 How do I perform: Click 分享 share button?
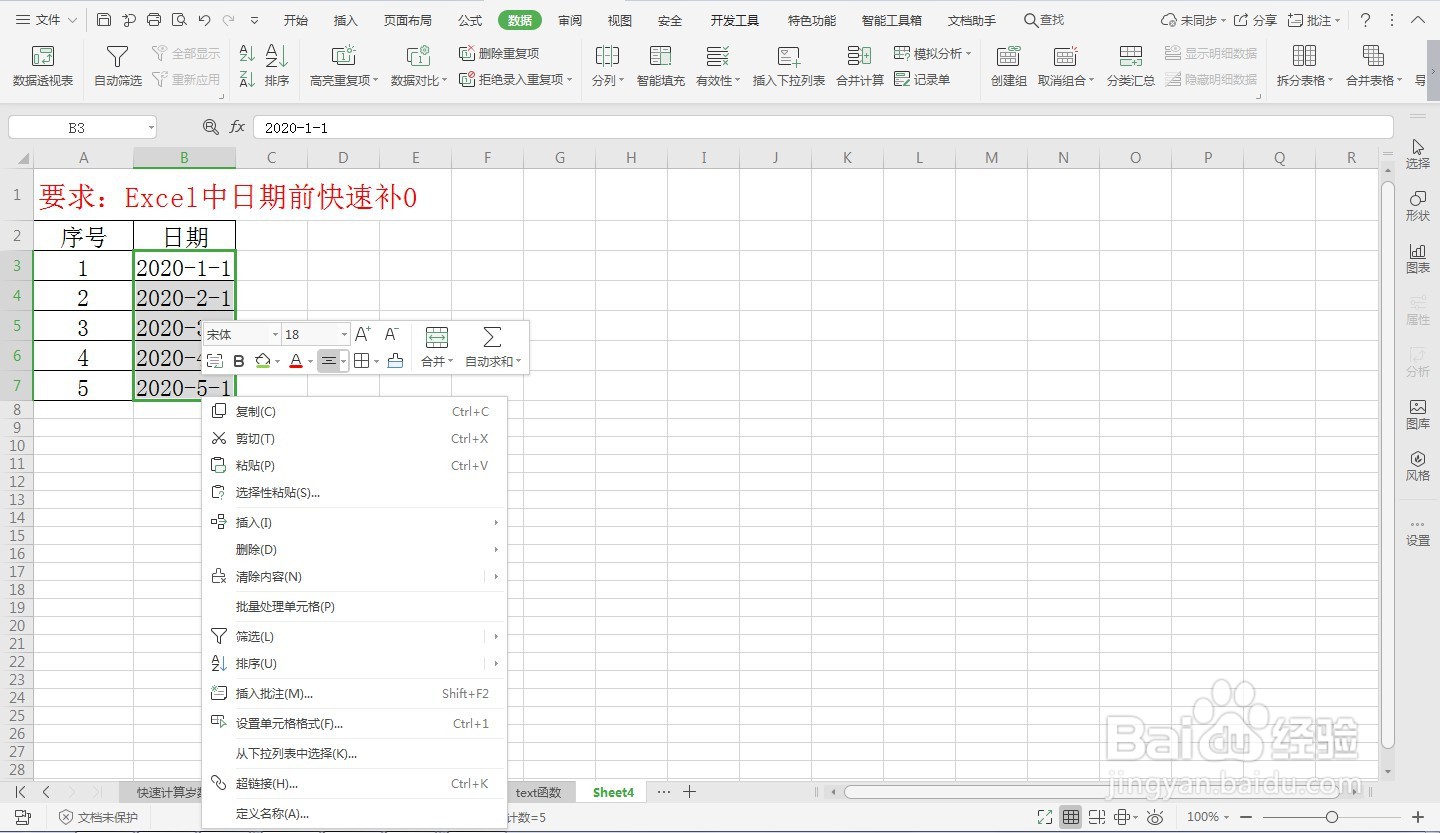click(1255, 20)
